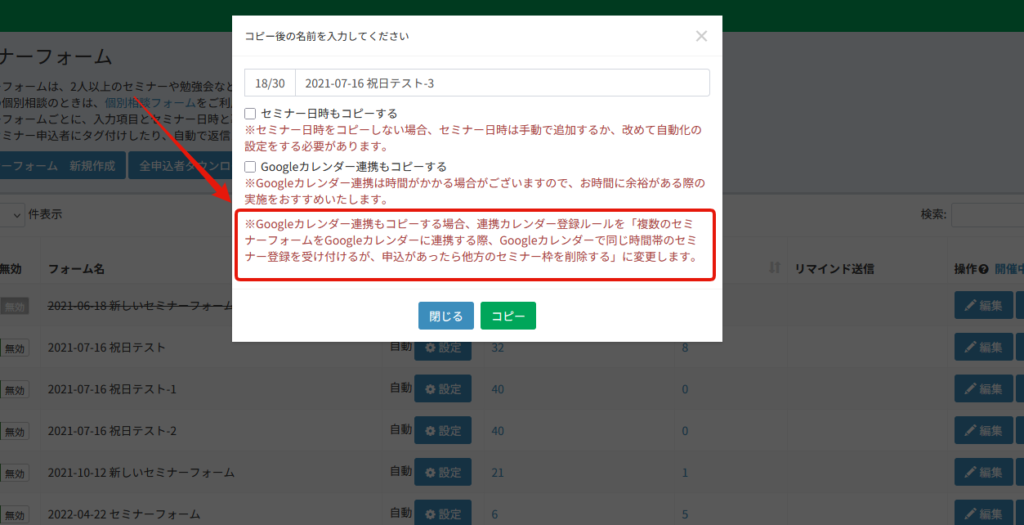
Task: Click the copy name text field
Action: [501, 83]
